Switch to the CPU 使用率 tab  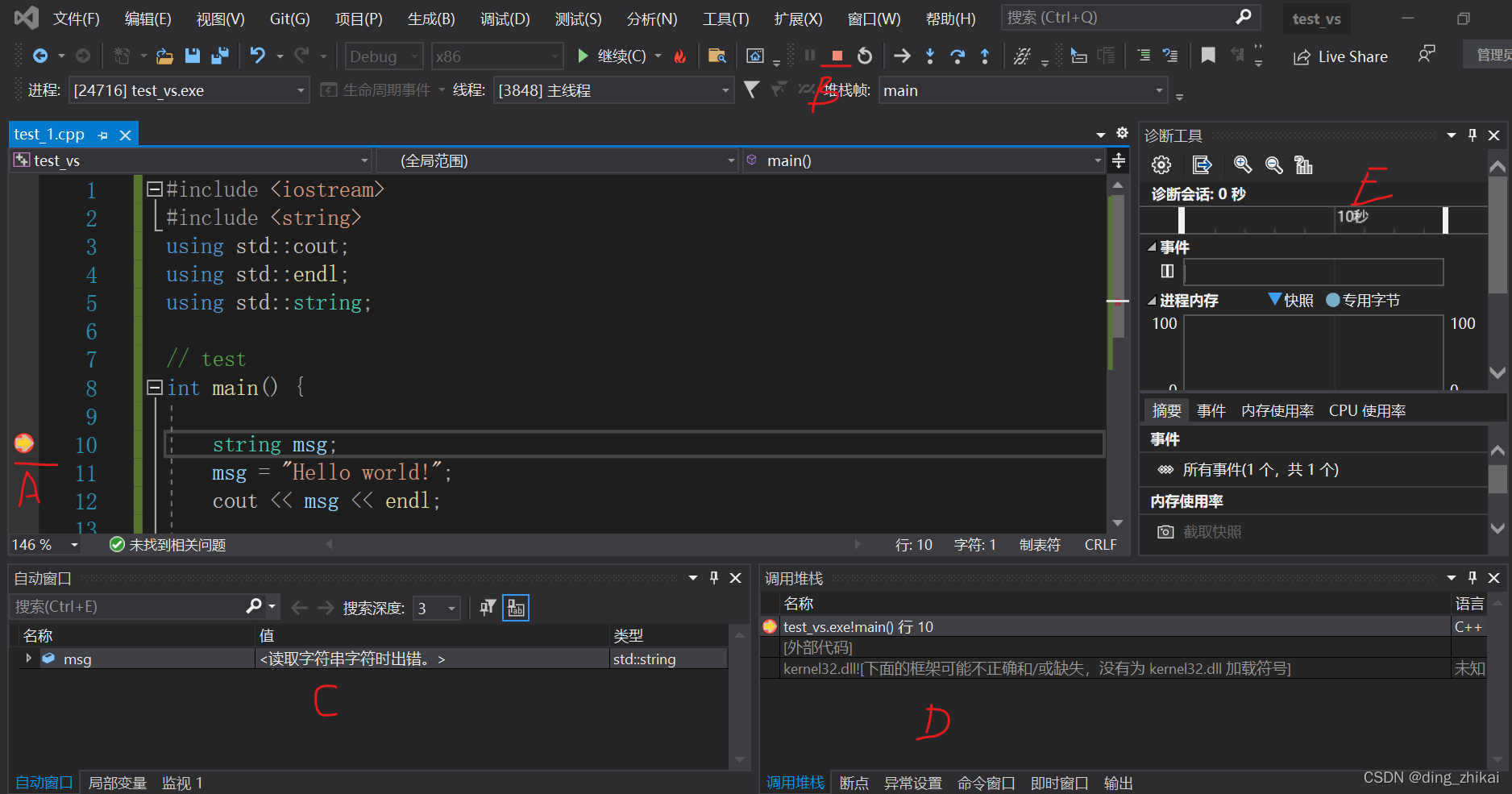(1367, 410)
